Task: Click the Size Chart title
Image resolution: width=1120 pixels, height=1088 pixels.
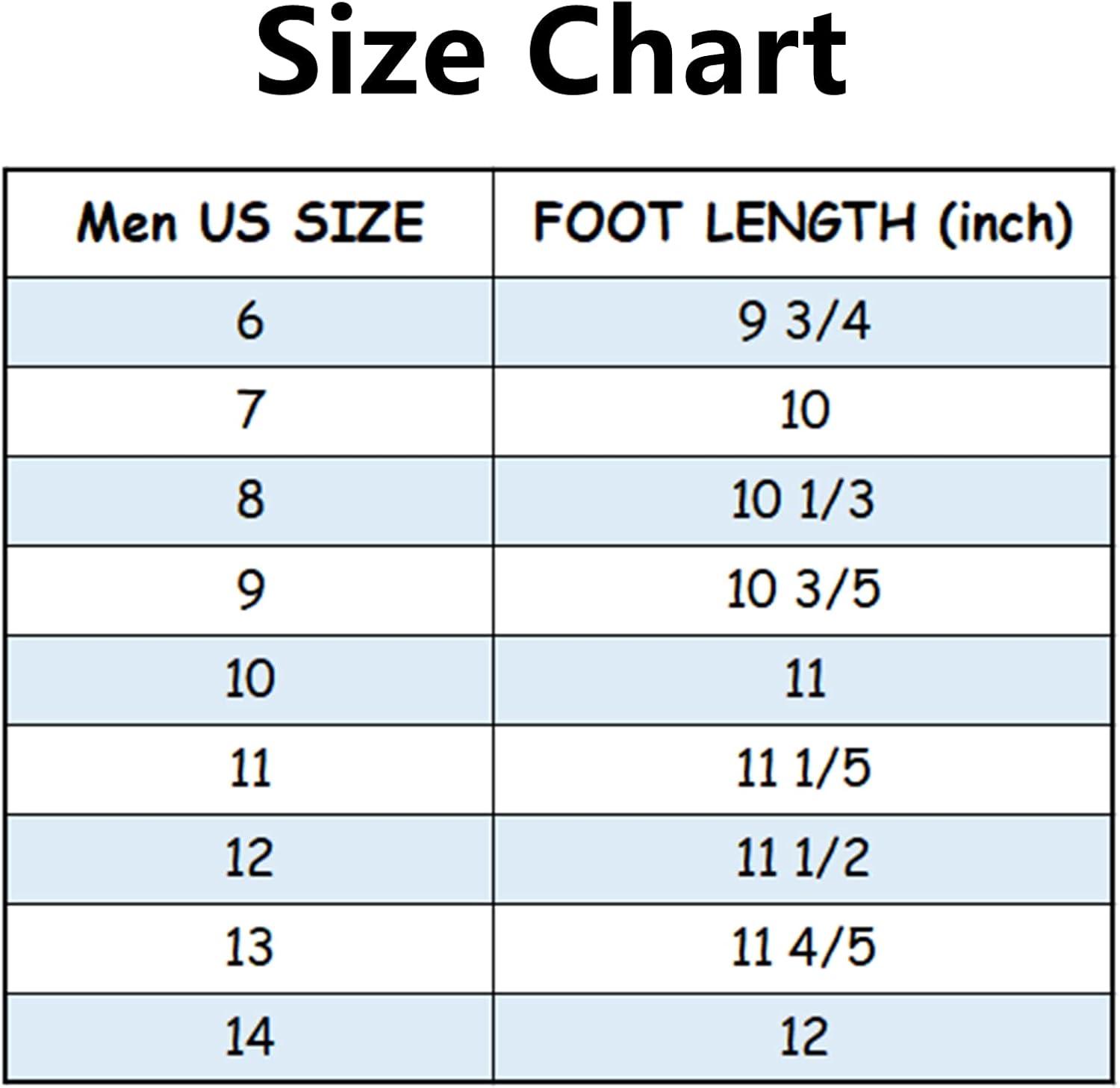Action: point(553,54)
